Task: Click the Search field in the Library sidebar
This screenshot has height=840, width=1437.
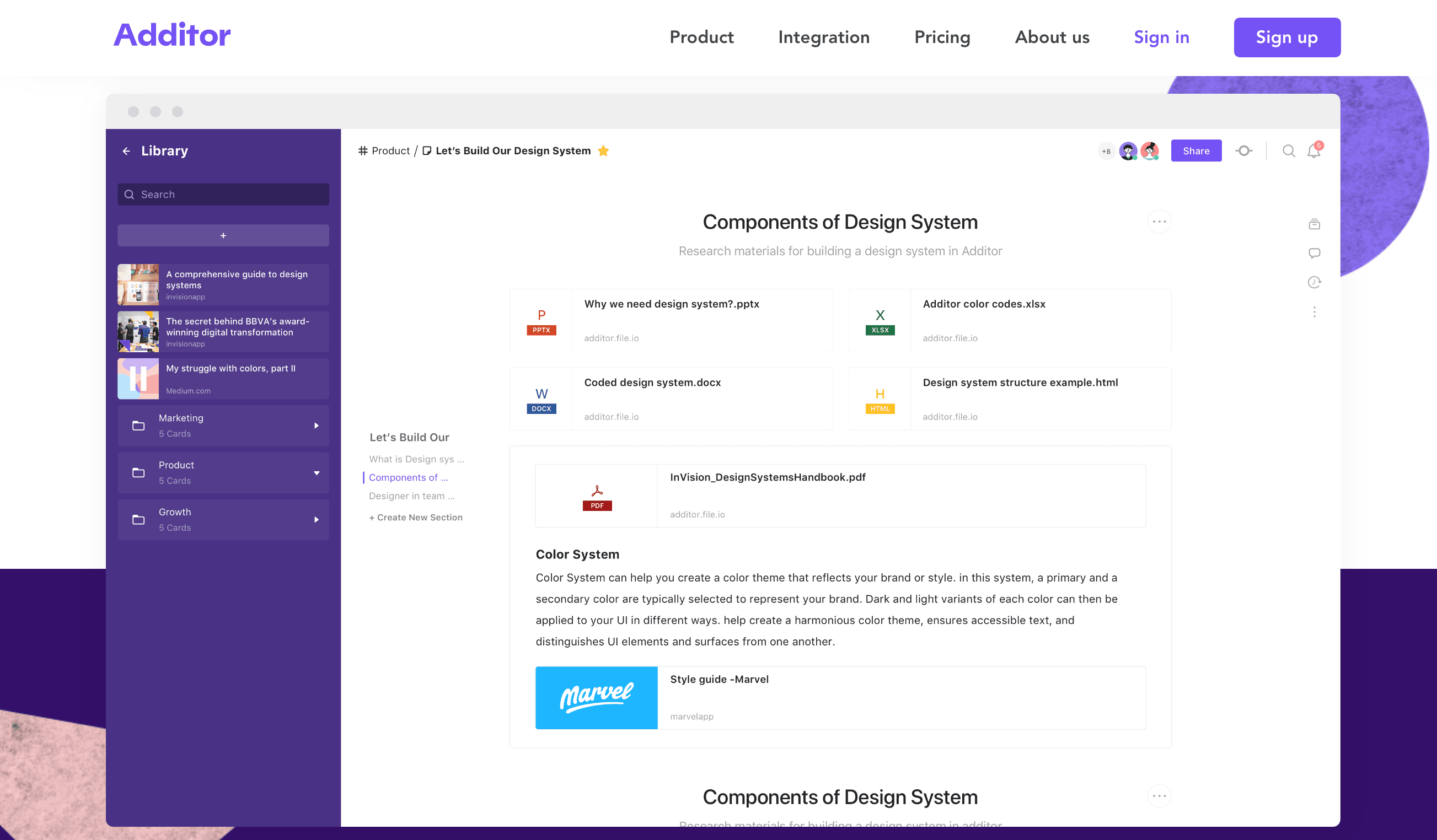Action: point(223,195)
